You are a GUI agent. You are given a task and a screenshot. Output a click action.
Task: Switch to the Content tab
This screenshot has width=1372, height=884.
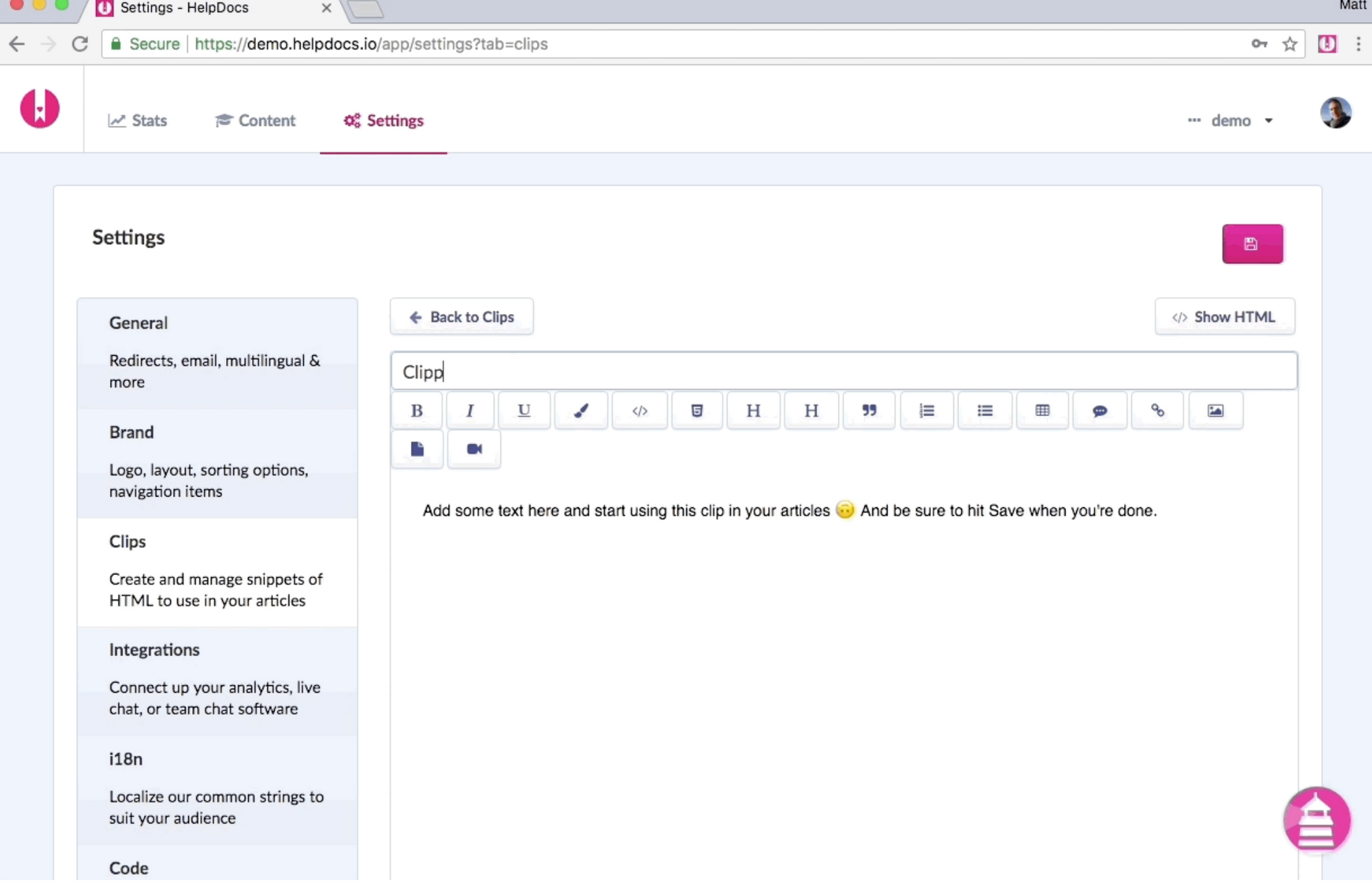coord(255,120)
